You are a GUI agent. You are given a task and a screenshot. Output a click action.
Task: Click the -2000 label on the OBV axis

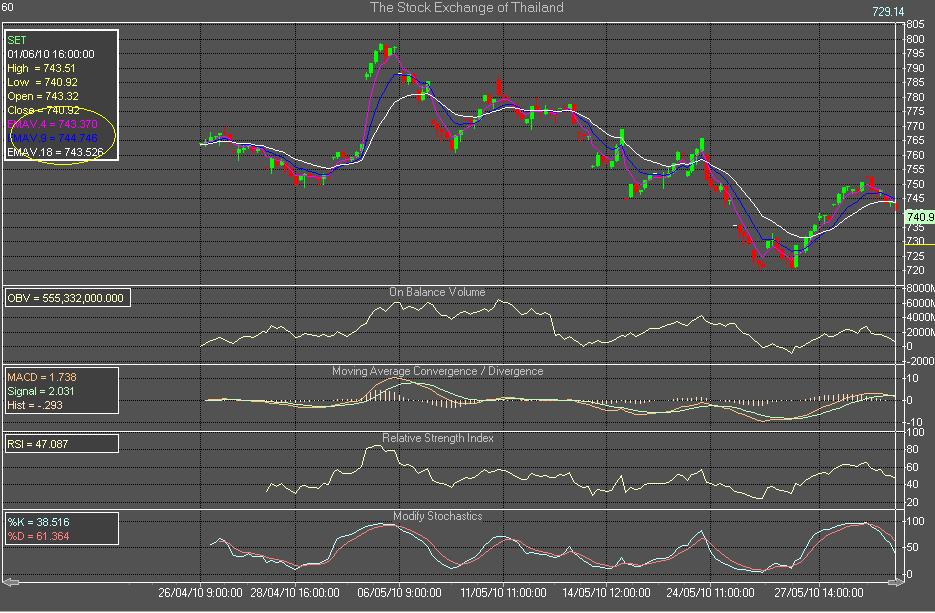pos(920,361)
